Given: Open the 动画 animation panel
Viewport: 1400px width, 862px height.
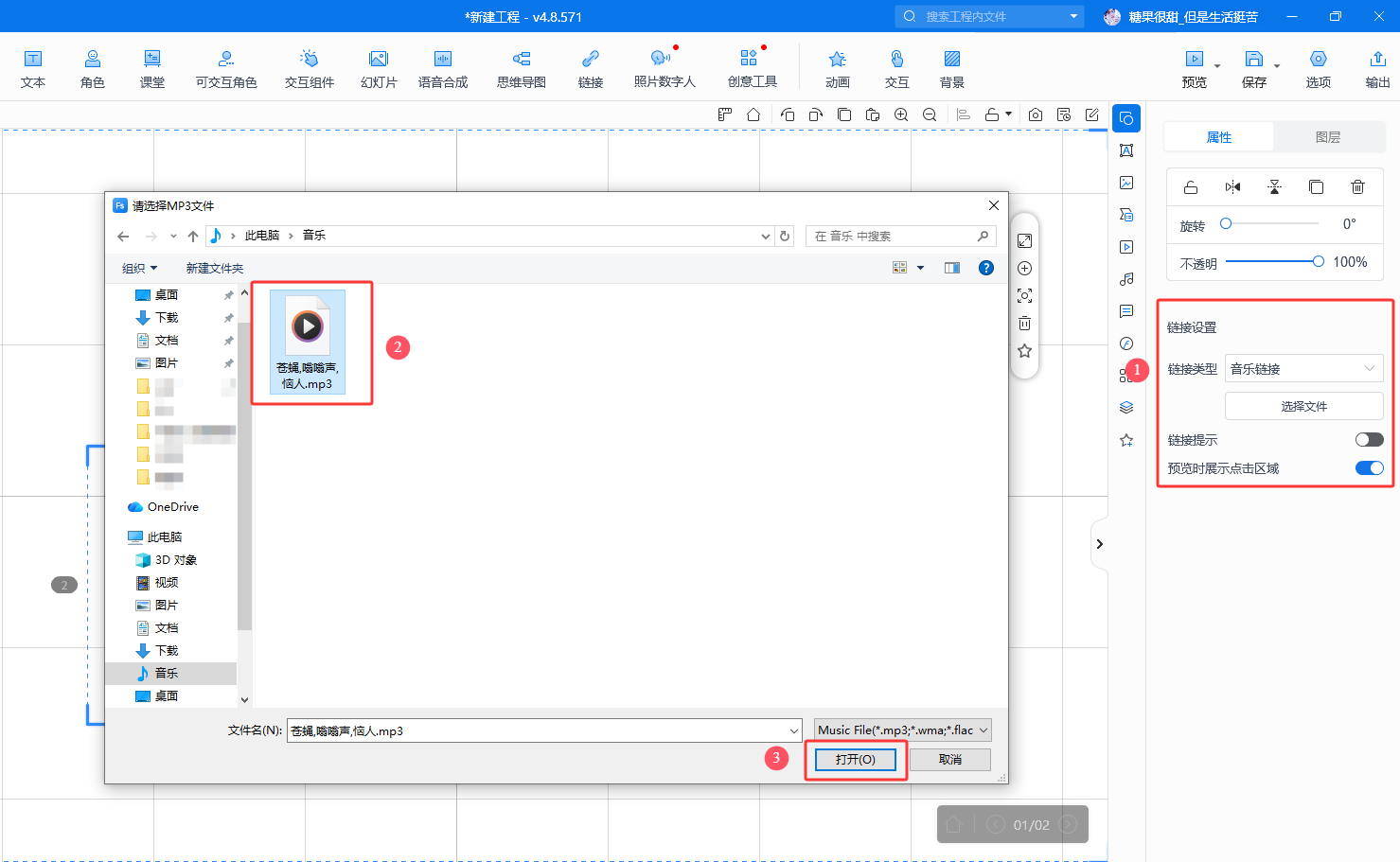Looking at the screenshot, I should point(837,69).
